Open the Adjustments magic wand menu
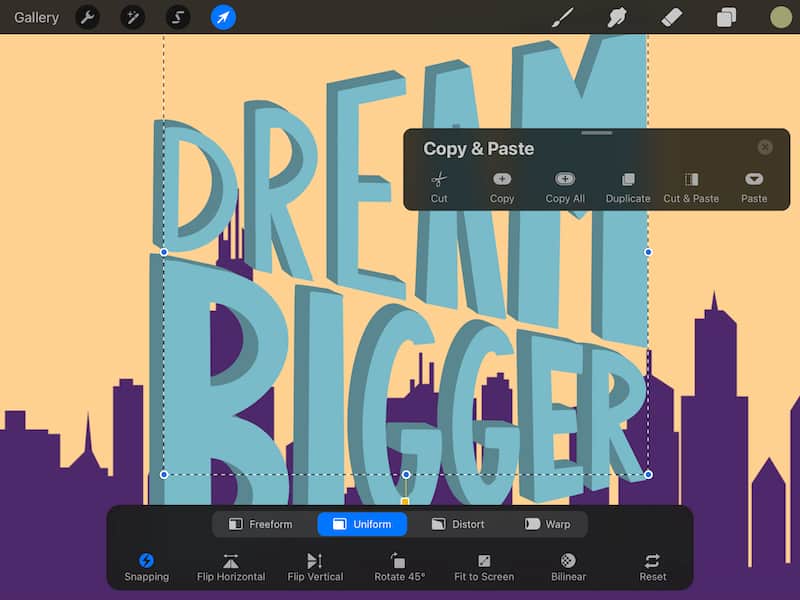800x600 pixels. pyautogui.click(x=133, y=17)
